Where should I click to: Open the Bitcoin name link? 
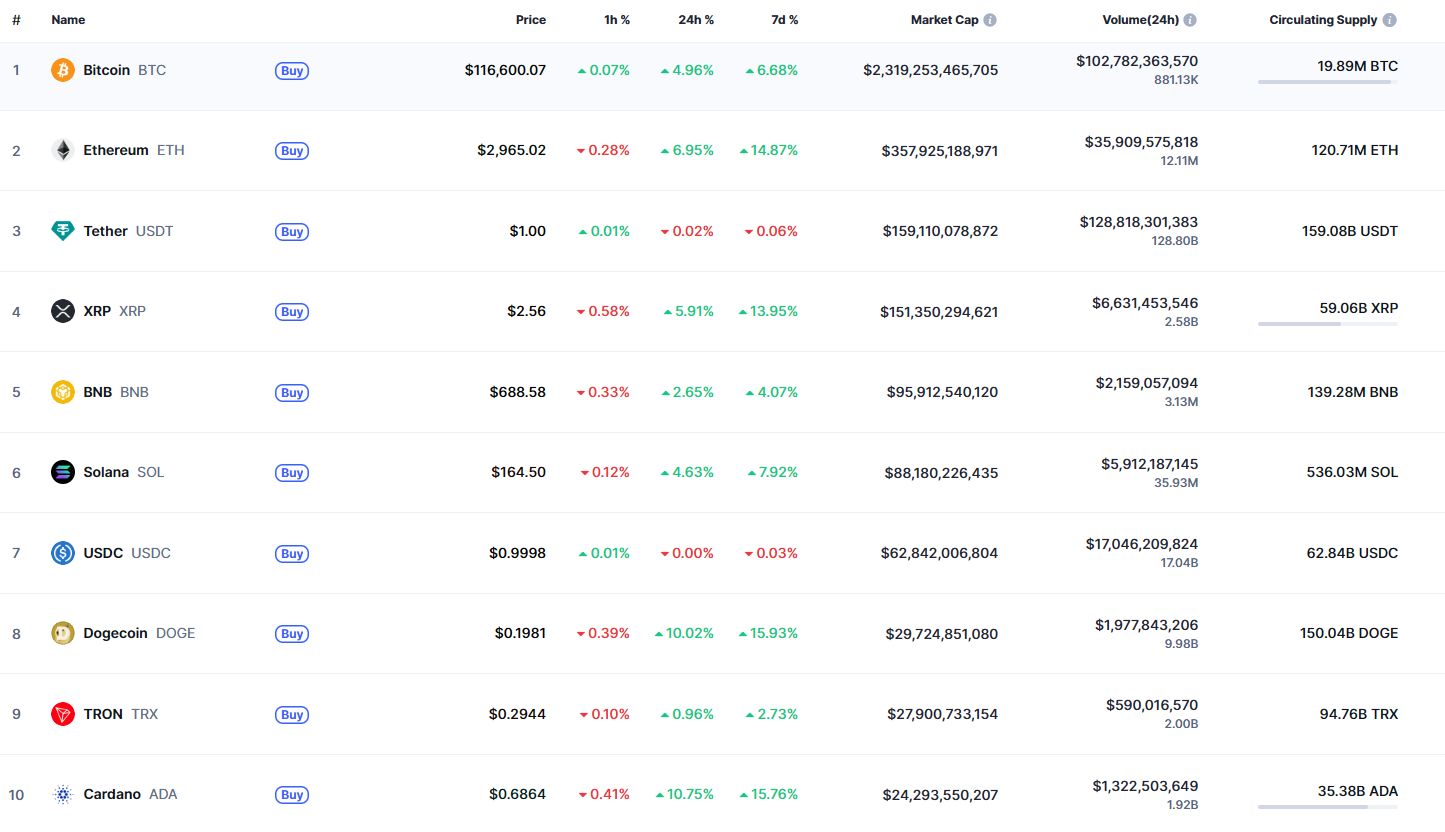tap(107, 70)
